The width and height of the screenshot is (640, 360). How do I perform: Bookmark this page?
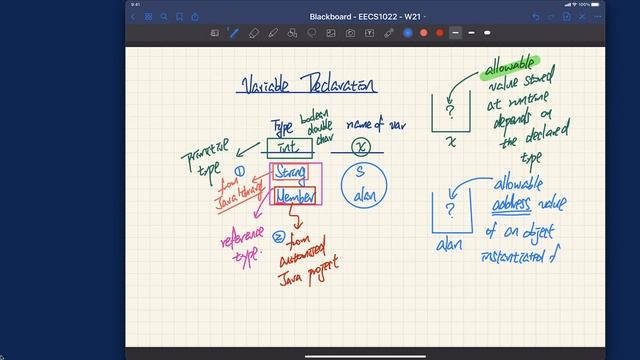pos(180,17)
